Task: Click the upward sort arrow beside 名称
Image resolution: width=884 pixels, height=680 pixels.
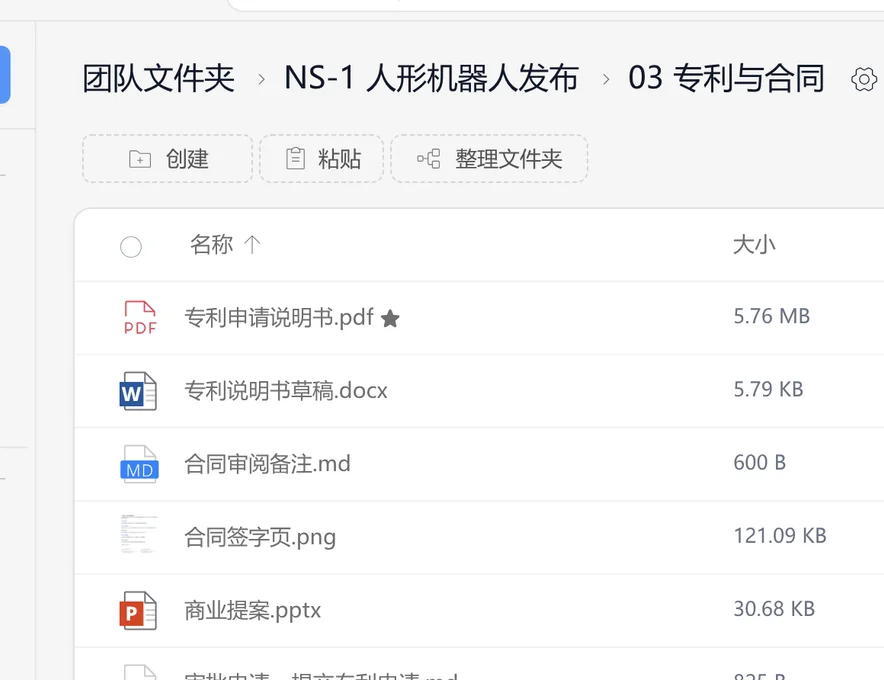Action: pyautogui.click(x=252, y=245)
